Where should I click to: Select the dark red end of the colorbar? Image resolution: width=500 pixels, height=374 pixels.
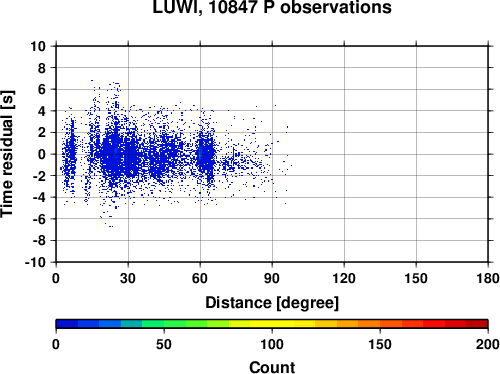tap(477, 324)
